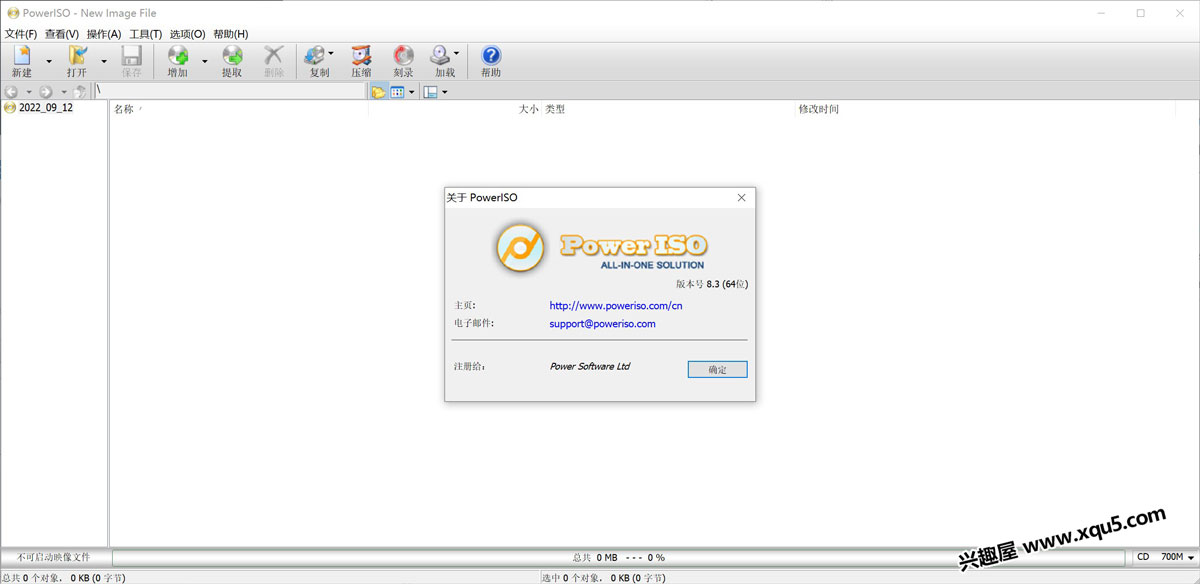Click the list view mode icon
This screenshot has height=584, width=1200.
click(397, 91)
